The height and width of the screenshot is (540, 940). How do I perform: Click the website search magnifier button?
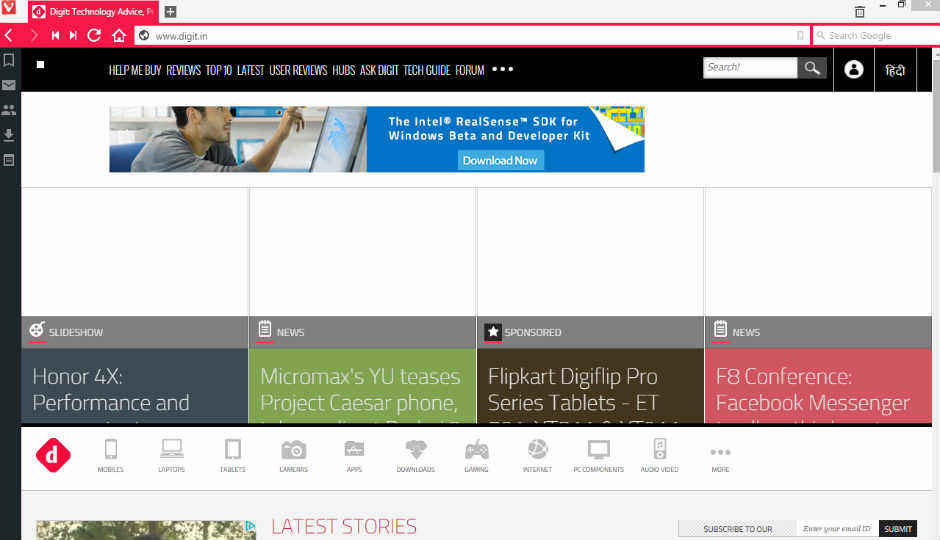(x=812, y=68)
